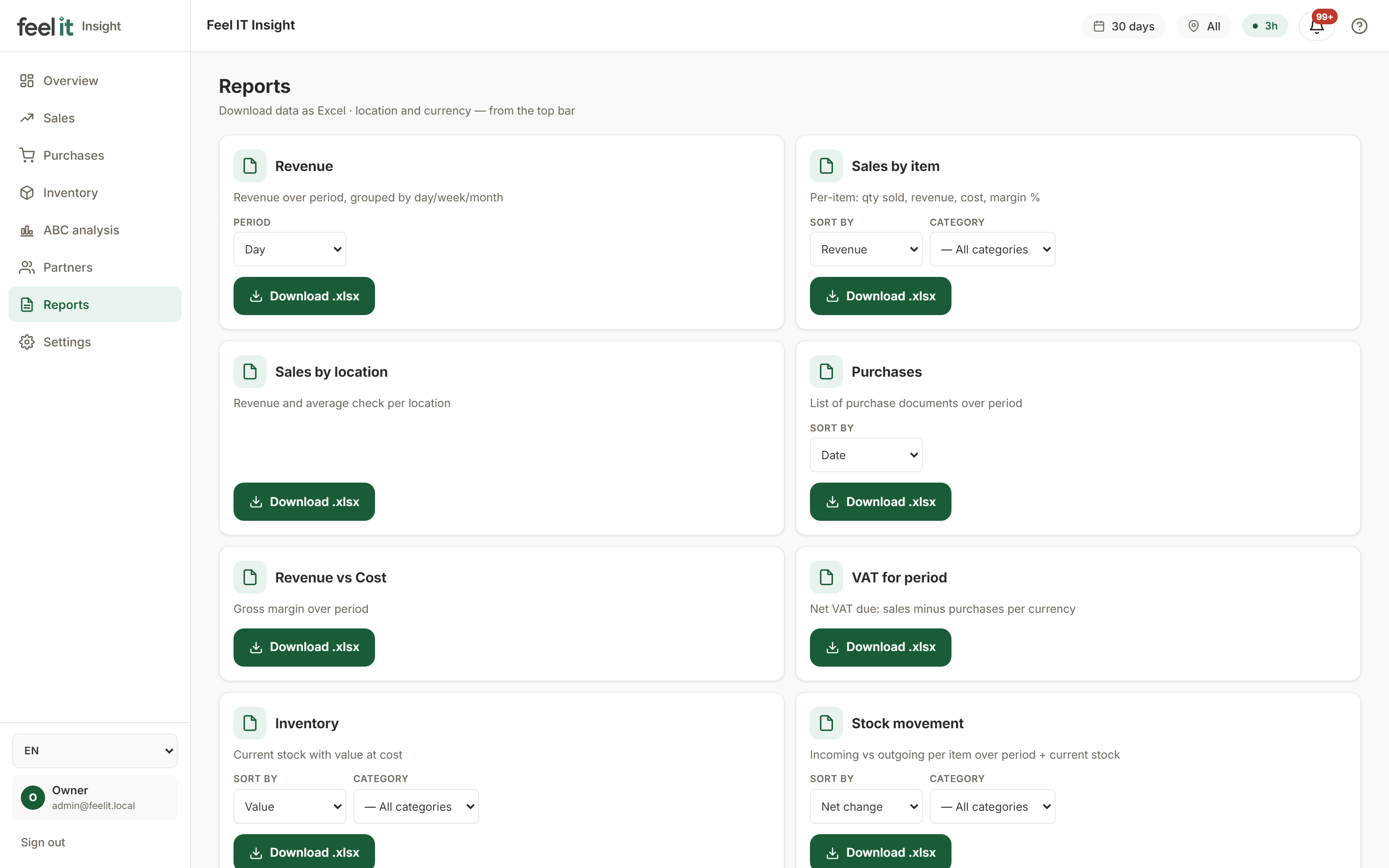Open notifications bell with 99+ badge

pyautogui.click(x=1317, y=26)
